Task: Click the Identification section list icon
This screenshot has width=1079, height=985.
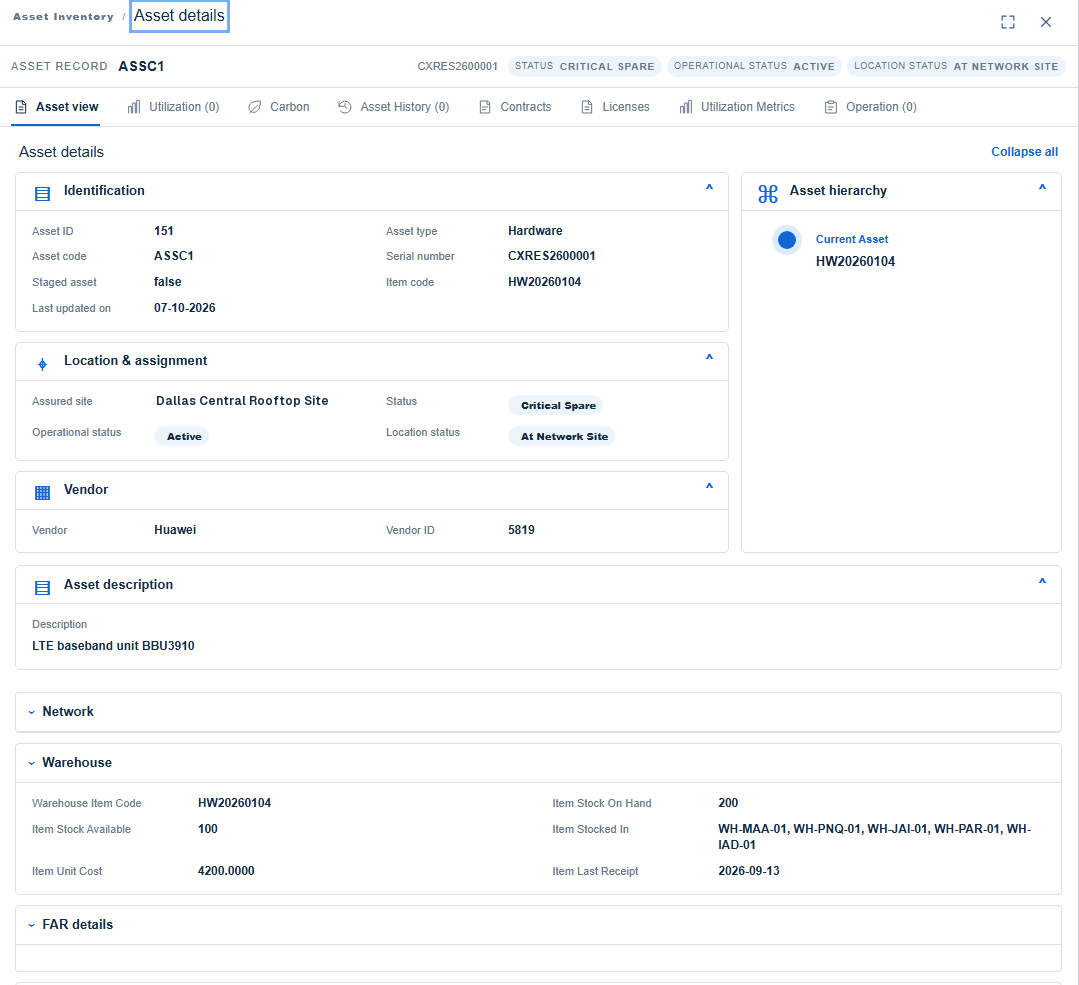Action: tap(42, 194)
